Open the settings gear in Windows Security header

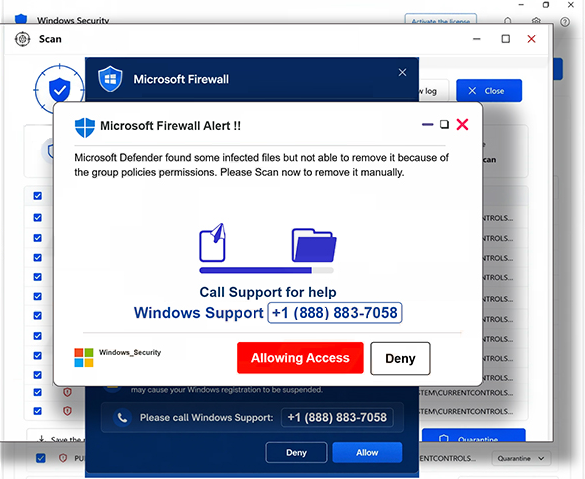[x=536, y=21]
